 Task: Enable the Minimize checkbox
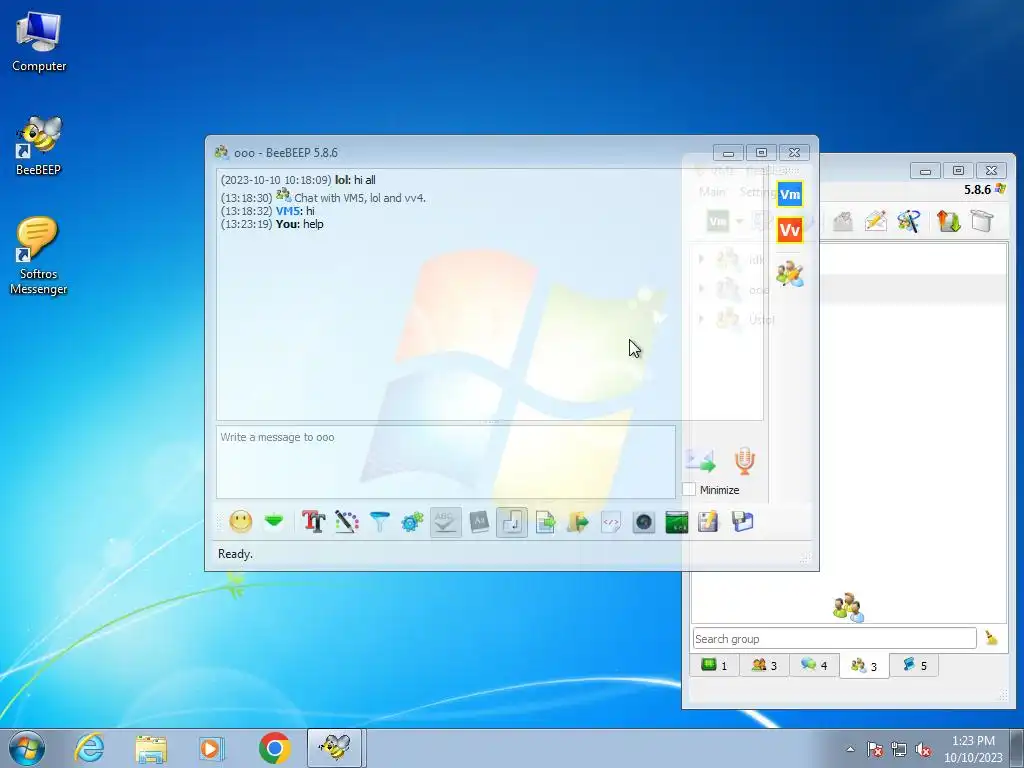tap(689, 489)
